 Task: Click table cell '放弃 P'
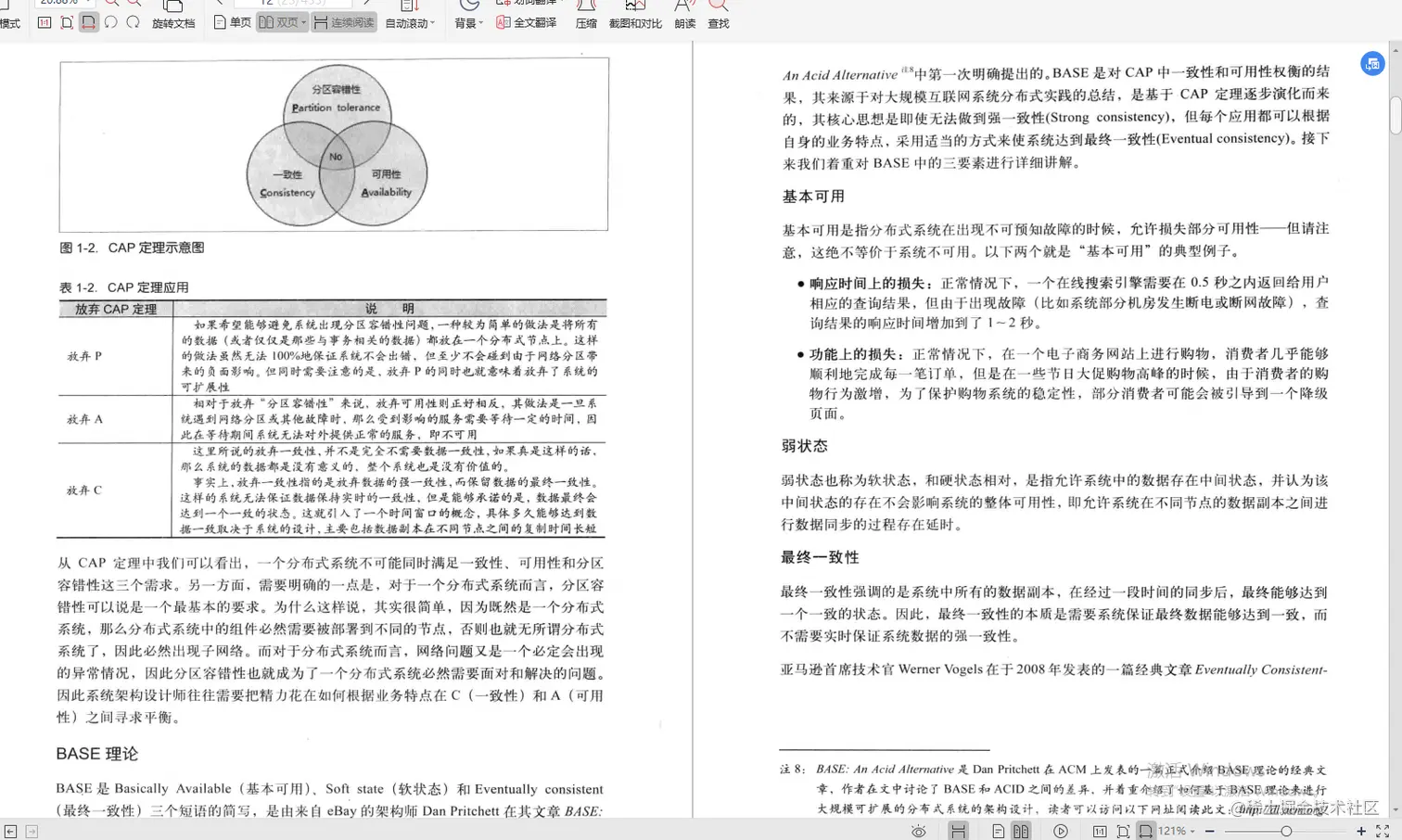[84, 356]
